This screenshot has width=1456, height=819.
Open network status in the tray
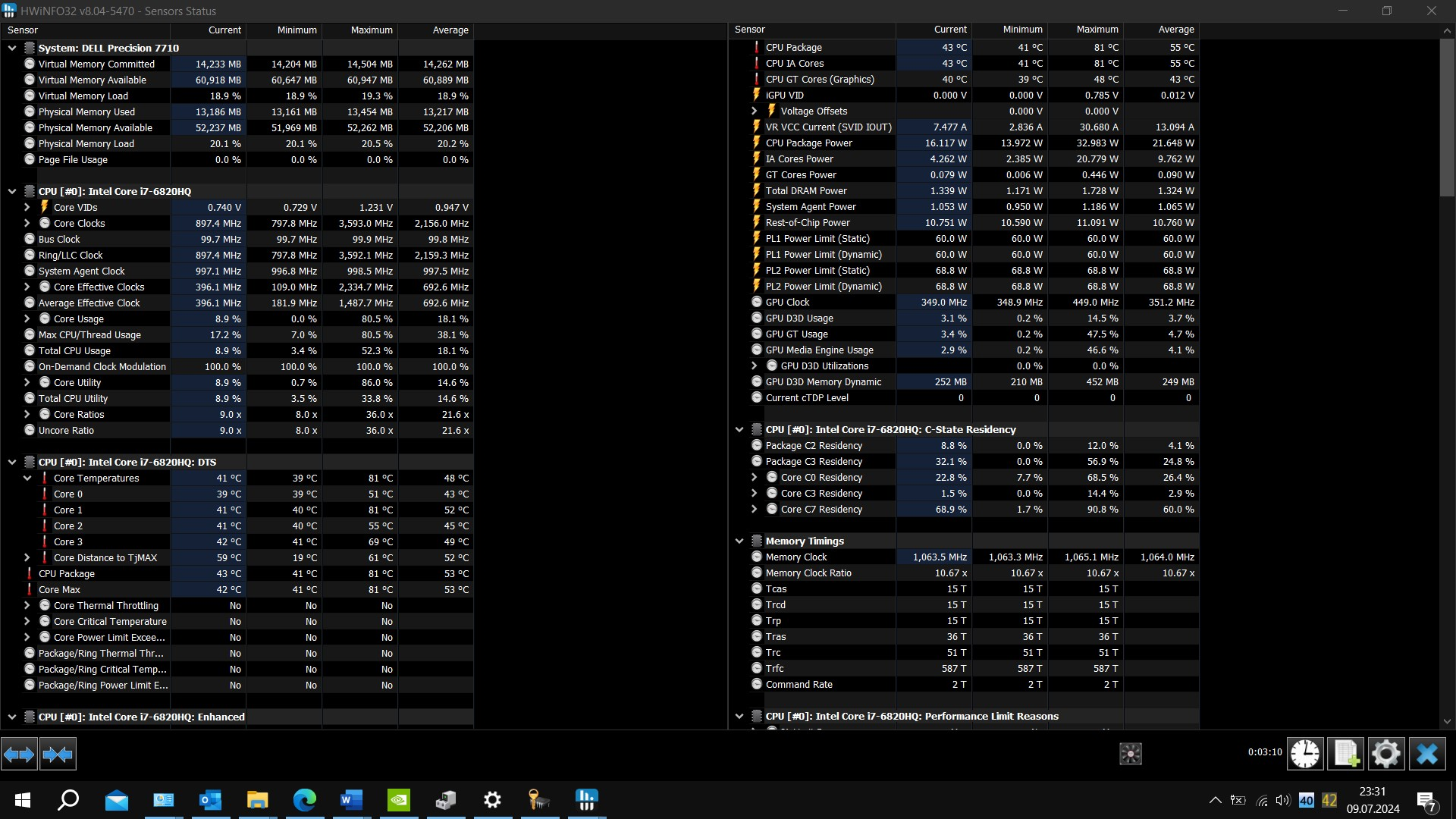click(x=1261, y=800)
